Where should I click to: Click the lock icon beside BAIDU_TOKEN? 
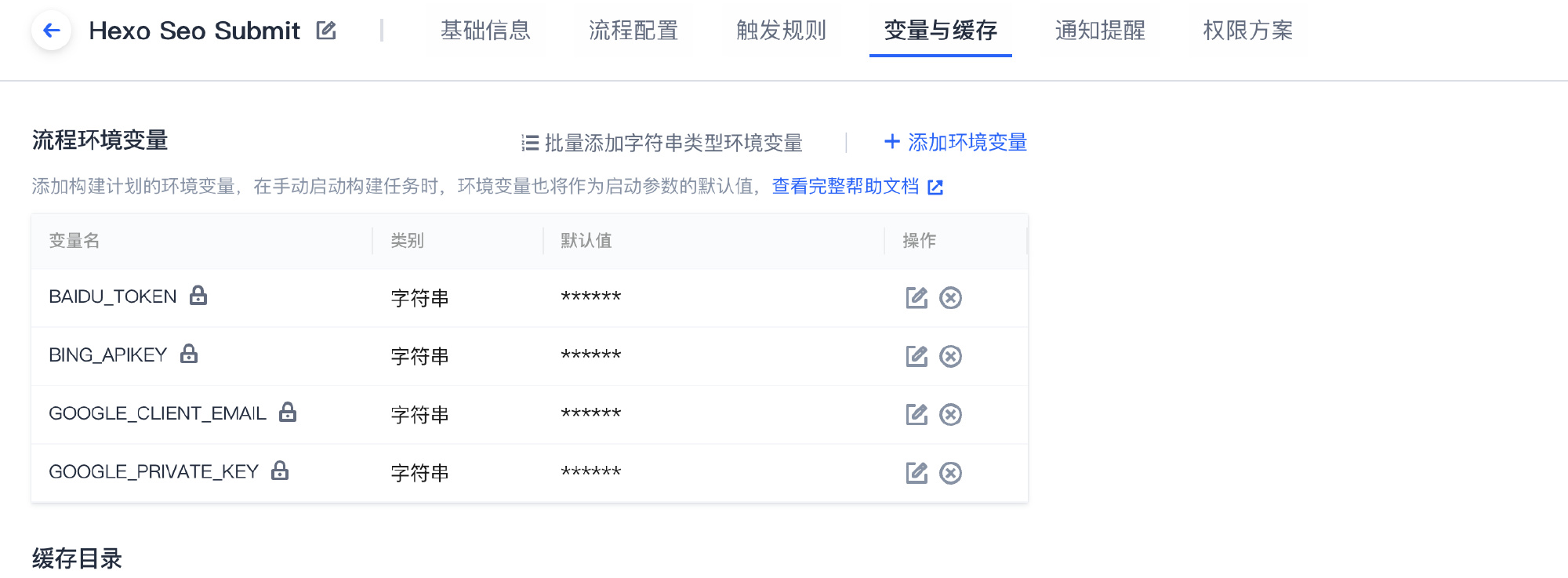198,295
